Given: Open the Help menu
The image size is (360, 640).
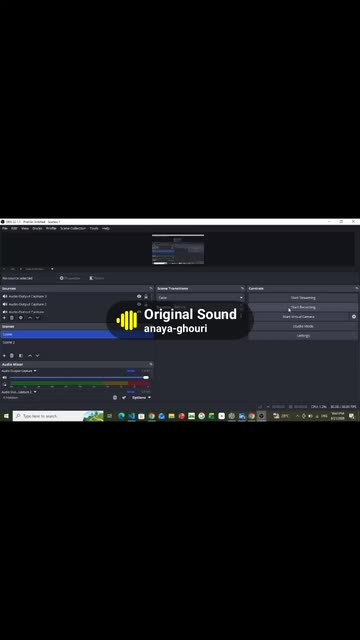Looking at the screenshot, I should [x=106, y=229].
